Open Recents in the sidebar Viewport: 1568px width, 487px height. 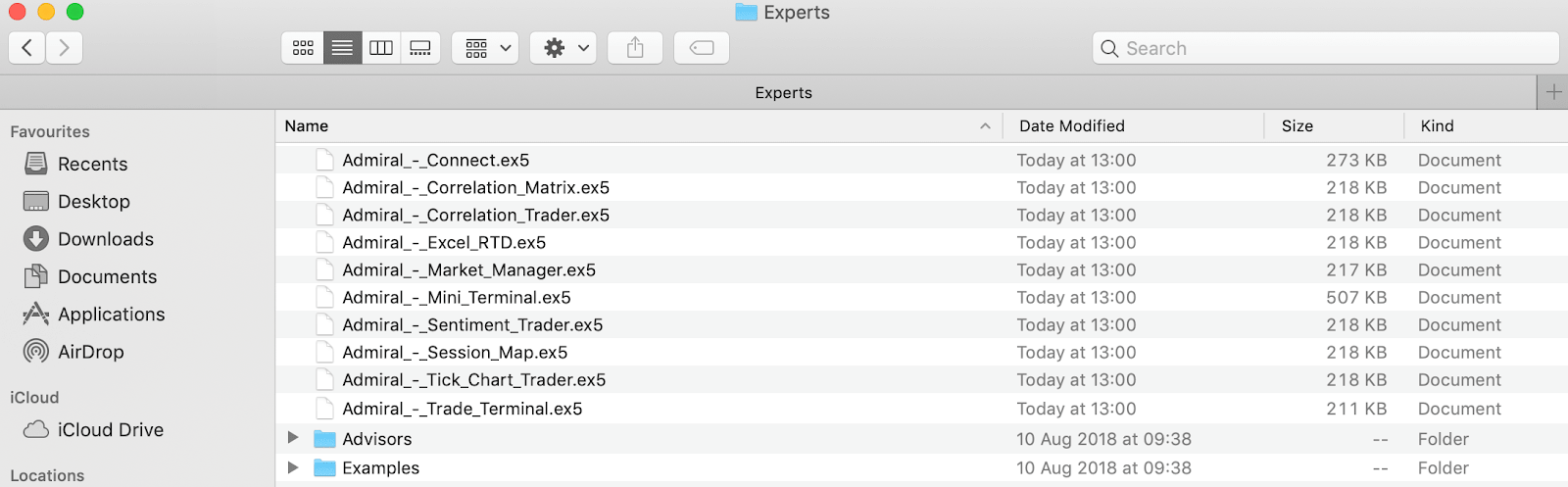click(92, 164)
